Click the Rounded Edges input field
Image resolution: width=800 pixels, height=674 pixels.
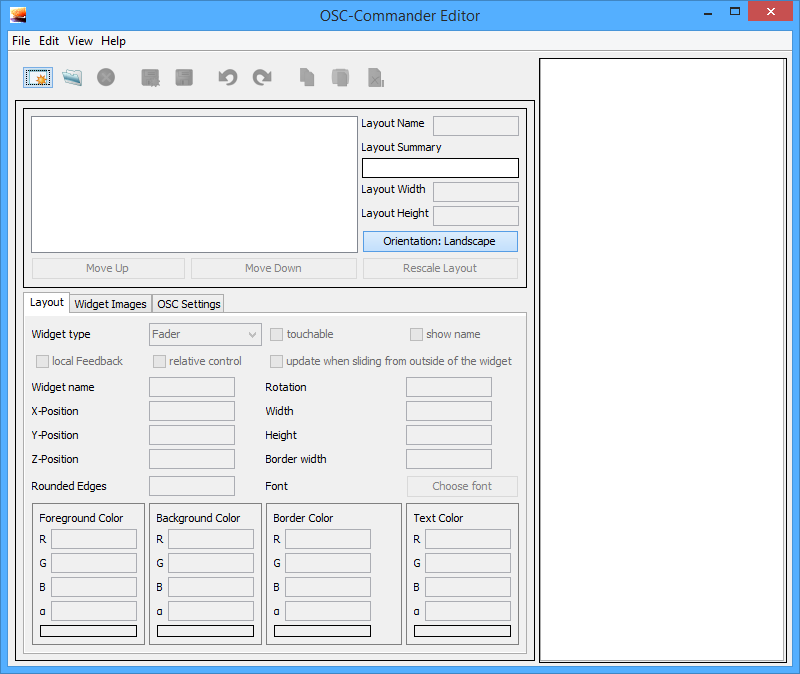[x=192, y=486]
